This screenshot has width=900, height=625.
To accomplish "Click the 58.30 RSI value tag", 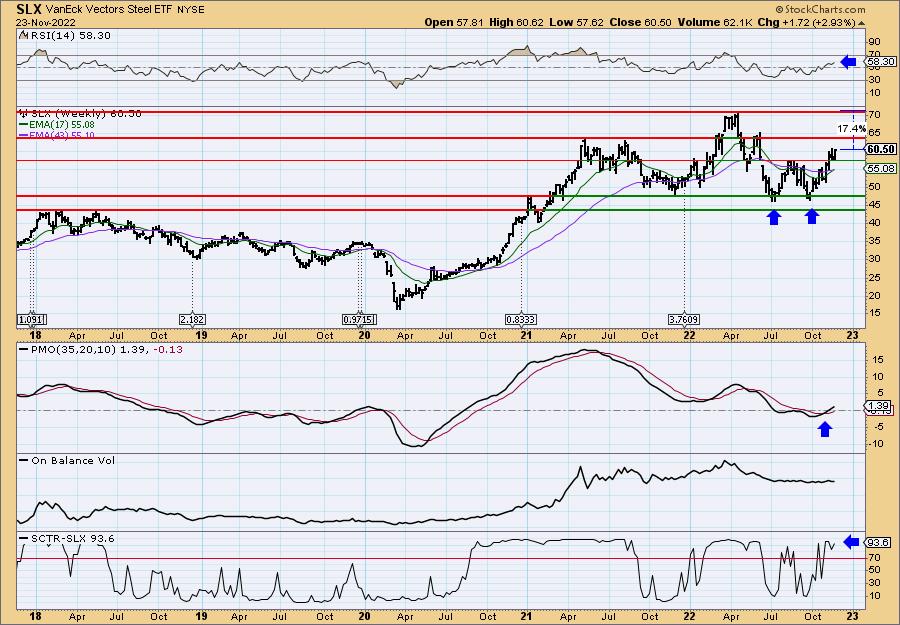I will pyautogui.click(x=881, y=61).
